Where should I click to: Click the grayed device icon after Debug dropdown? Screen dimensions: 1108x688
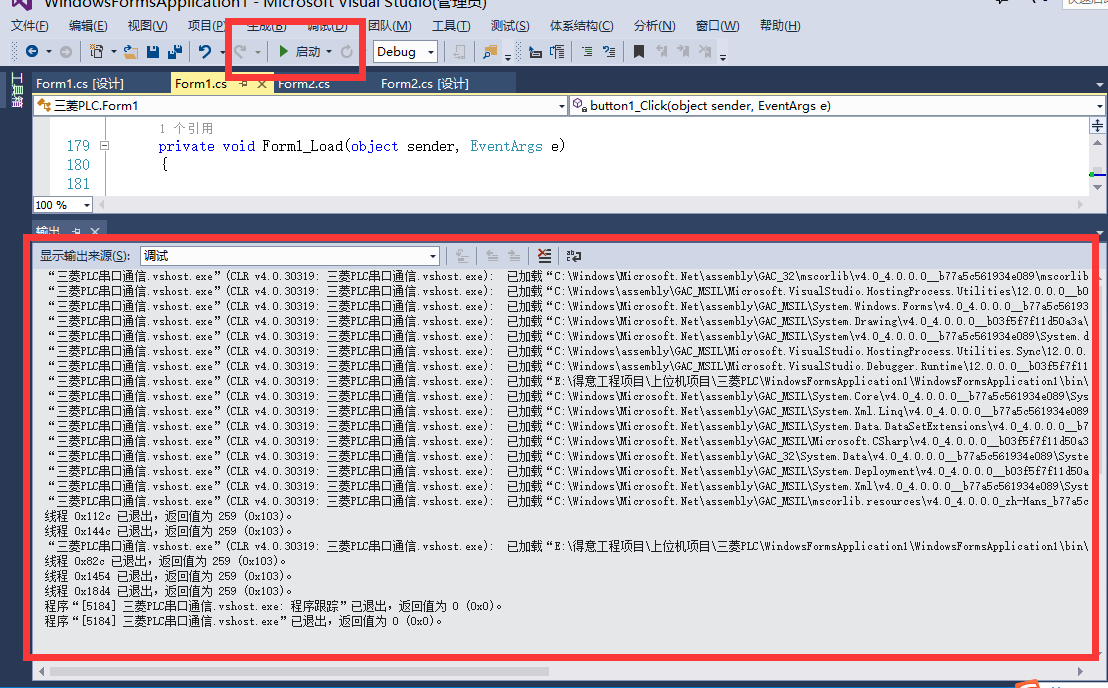click(459, 52)
